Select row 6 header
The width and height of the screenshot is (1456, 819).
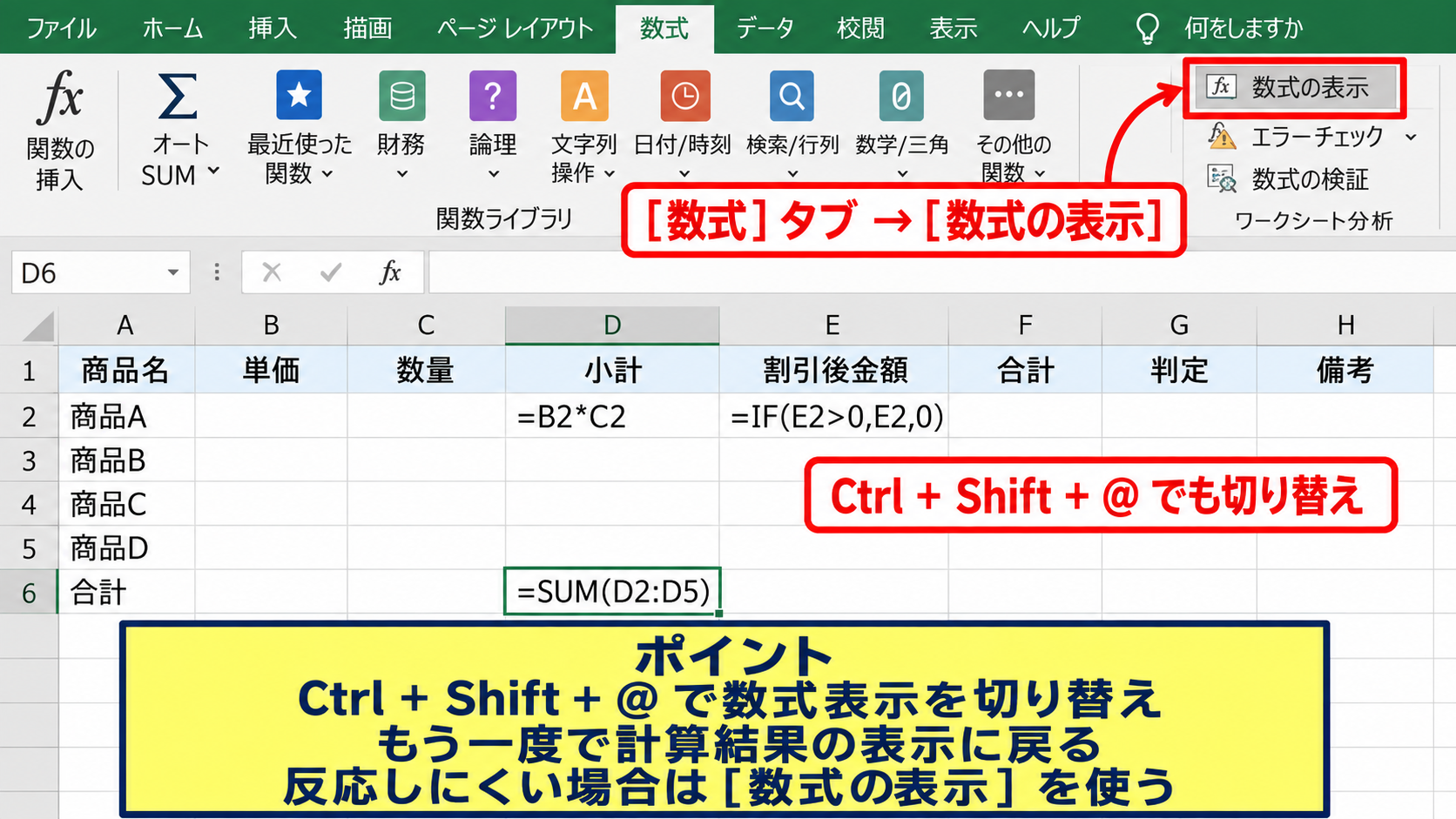(29, 593)
